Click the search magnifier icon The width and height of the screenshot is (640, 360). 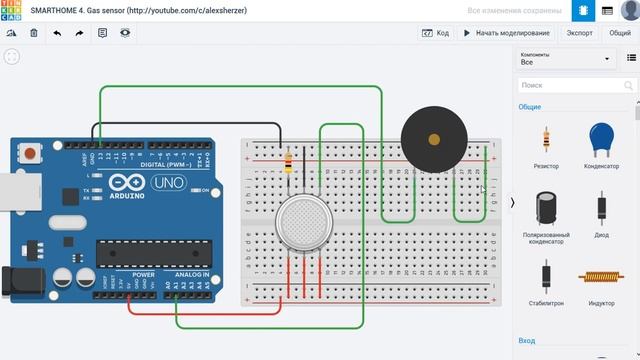[628, 85]
